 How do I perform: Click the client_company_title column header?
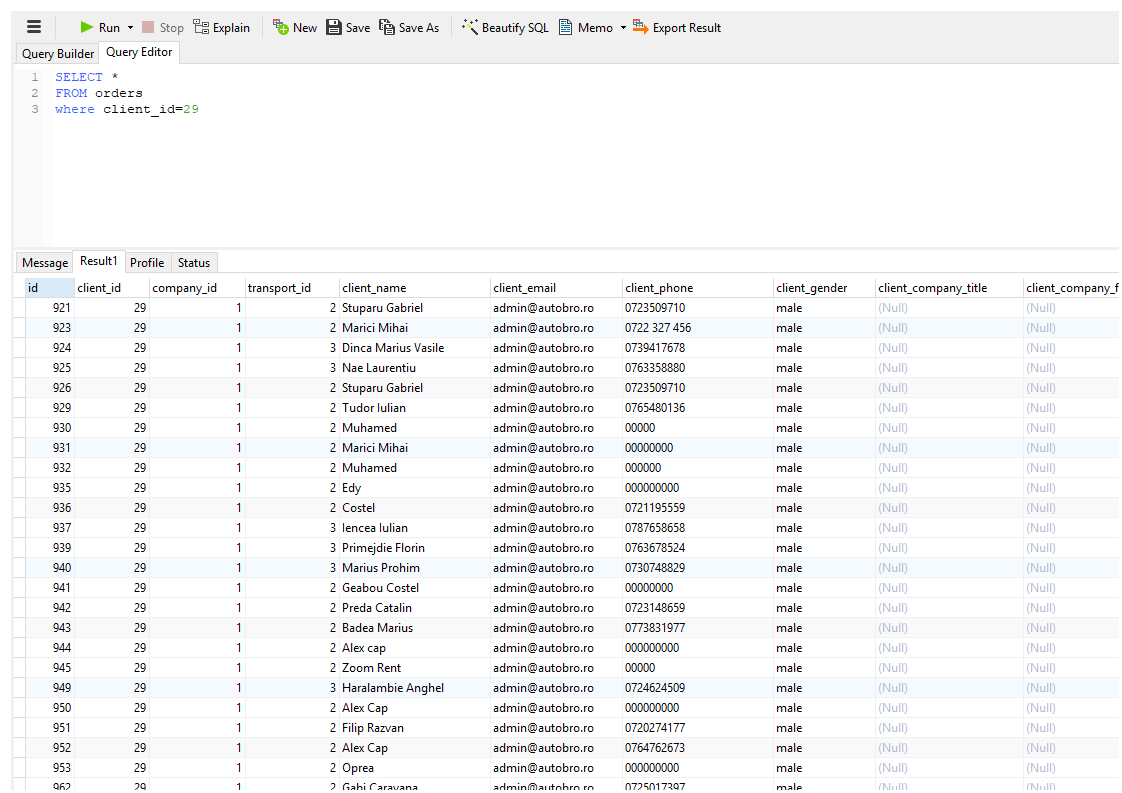[949, 288]
